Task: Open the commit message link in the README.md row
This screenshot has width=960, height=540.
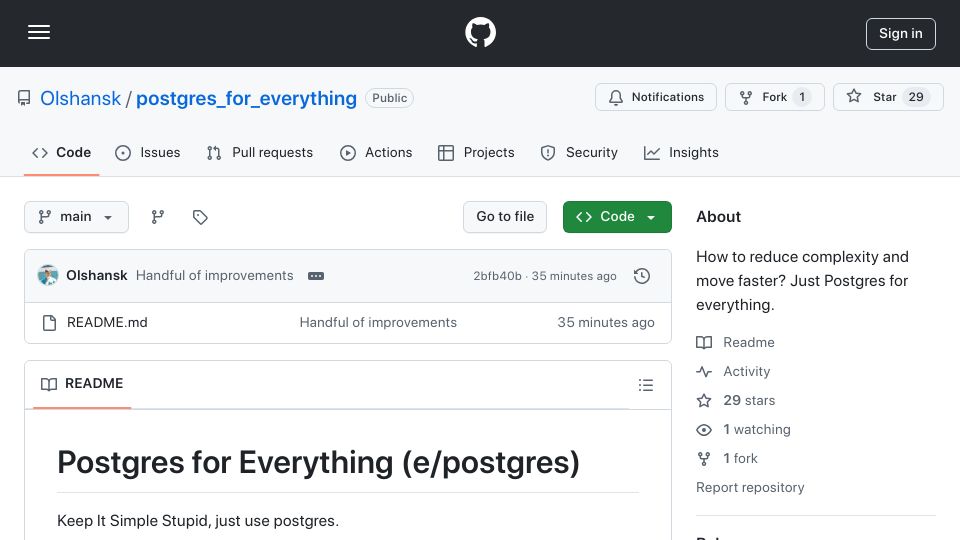Action: point(378,323)
